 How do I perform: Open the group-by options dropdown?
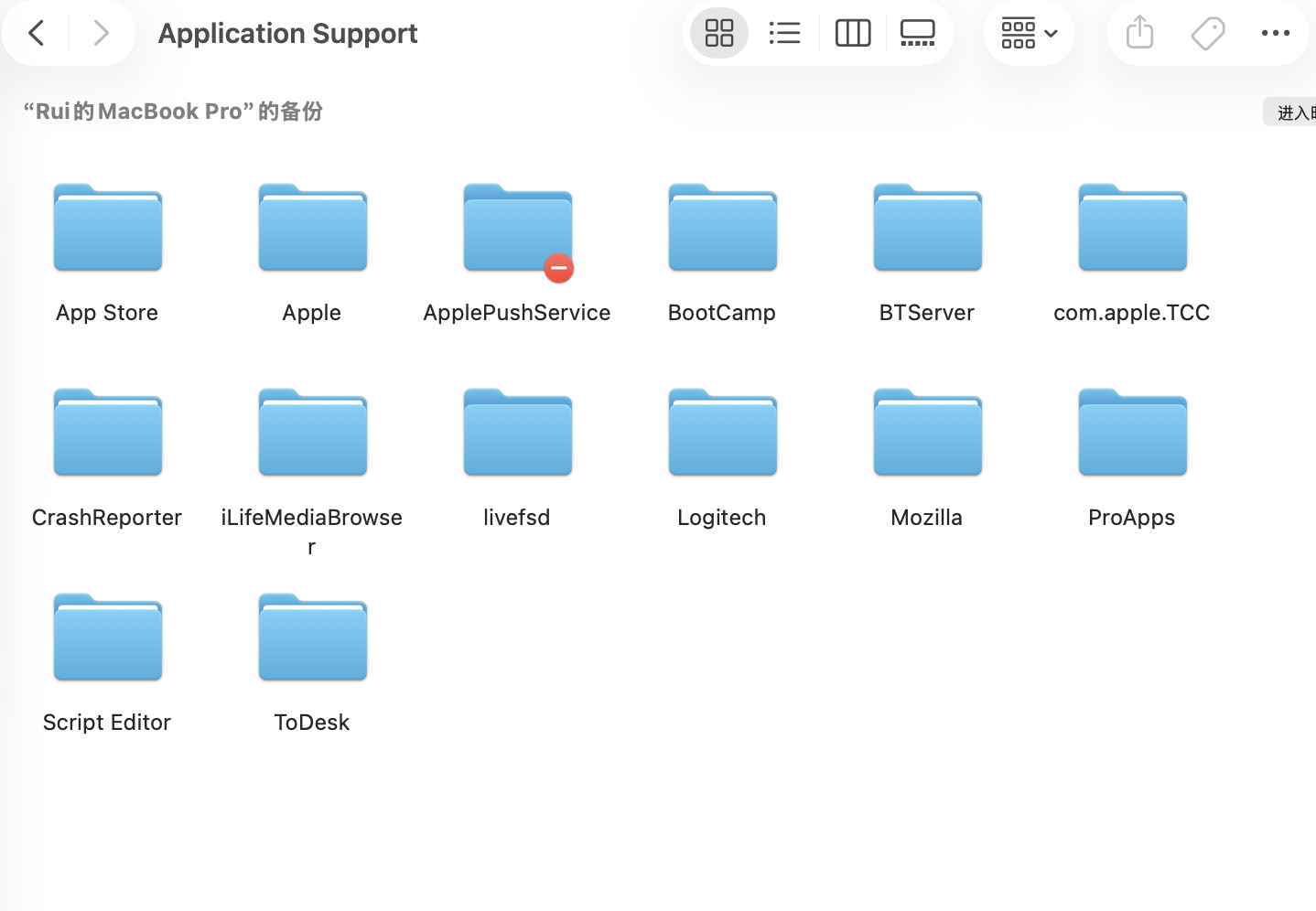(x=1029, y=34)
